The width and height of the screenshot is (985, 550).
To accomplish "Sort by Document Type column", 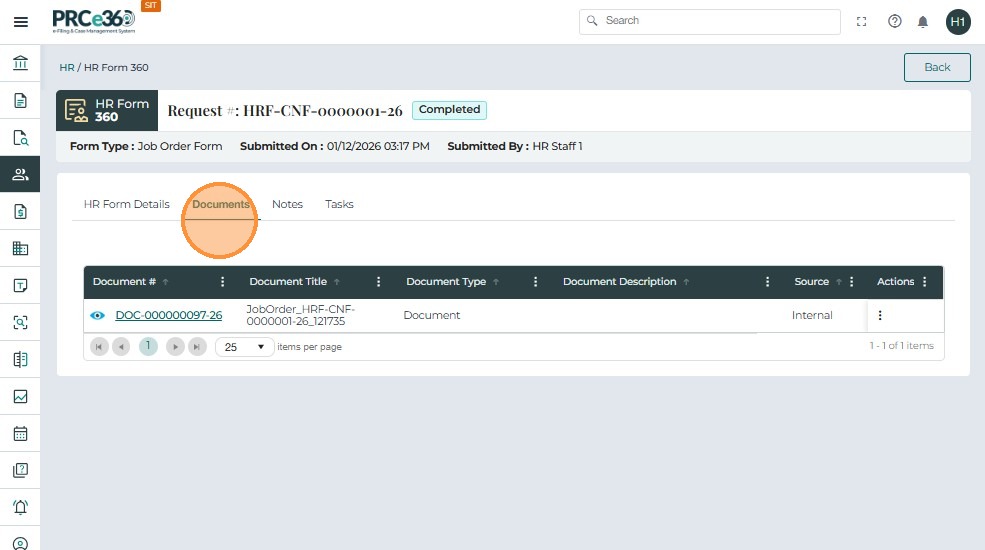I will coord(496,282).
